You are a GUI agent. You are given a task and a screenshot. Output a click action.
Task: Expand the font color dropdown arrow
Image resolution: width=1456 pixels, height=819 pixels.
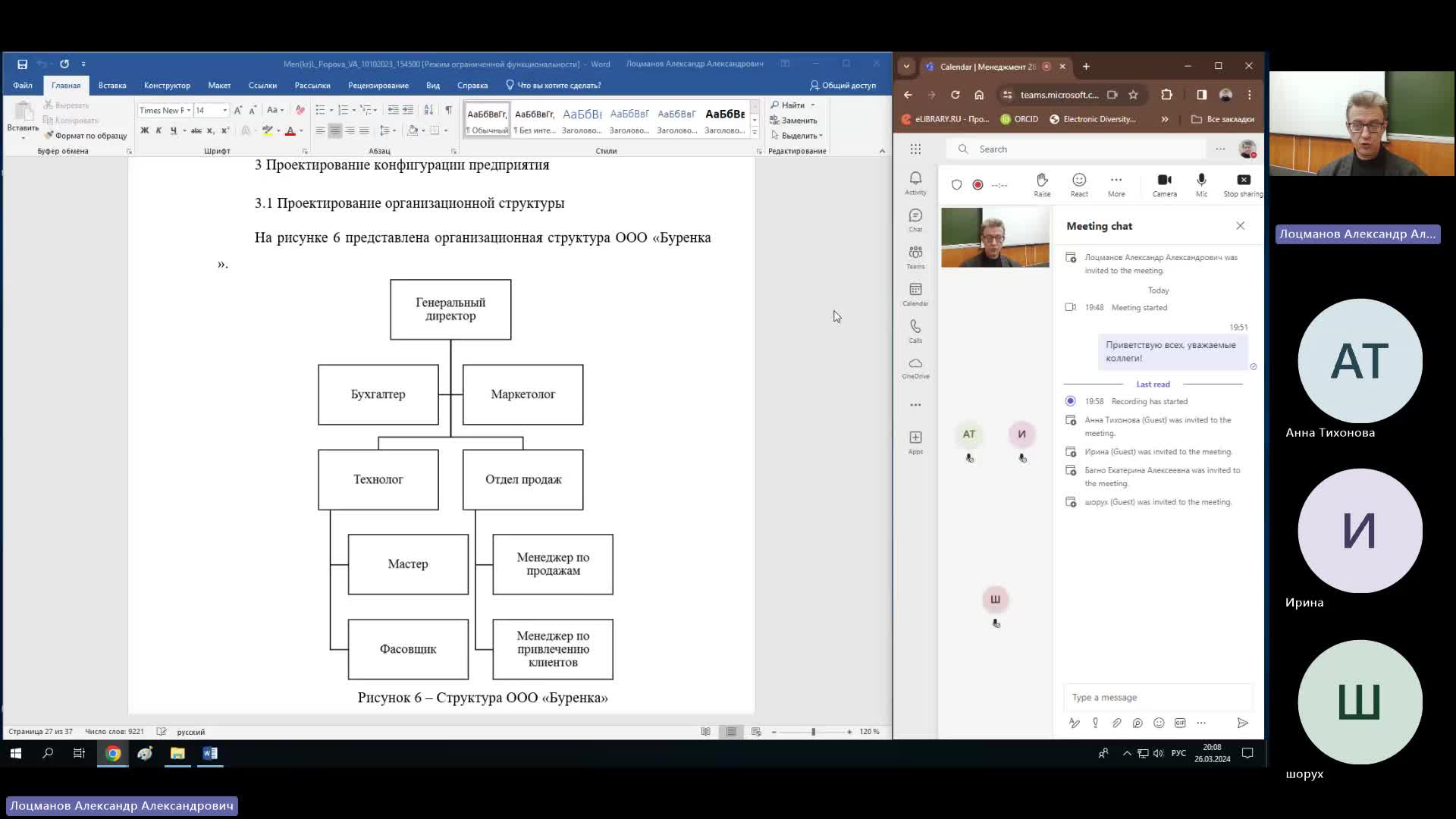coord(301,130)
